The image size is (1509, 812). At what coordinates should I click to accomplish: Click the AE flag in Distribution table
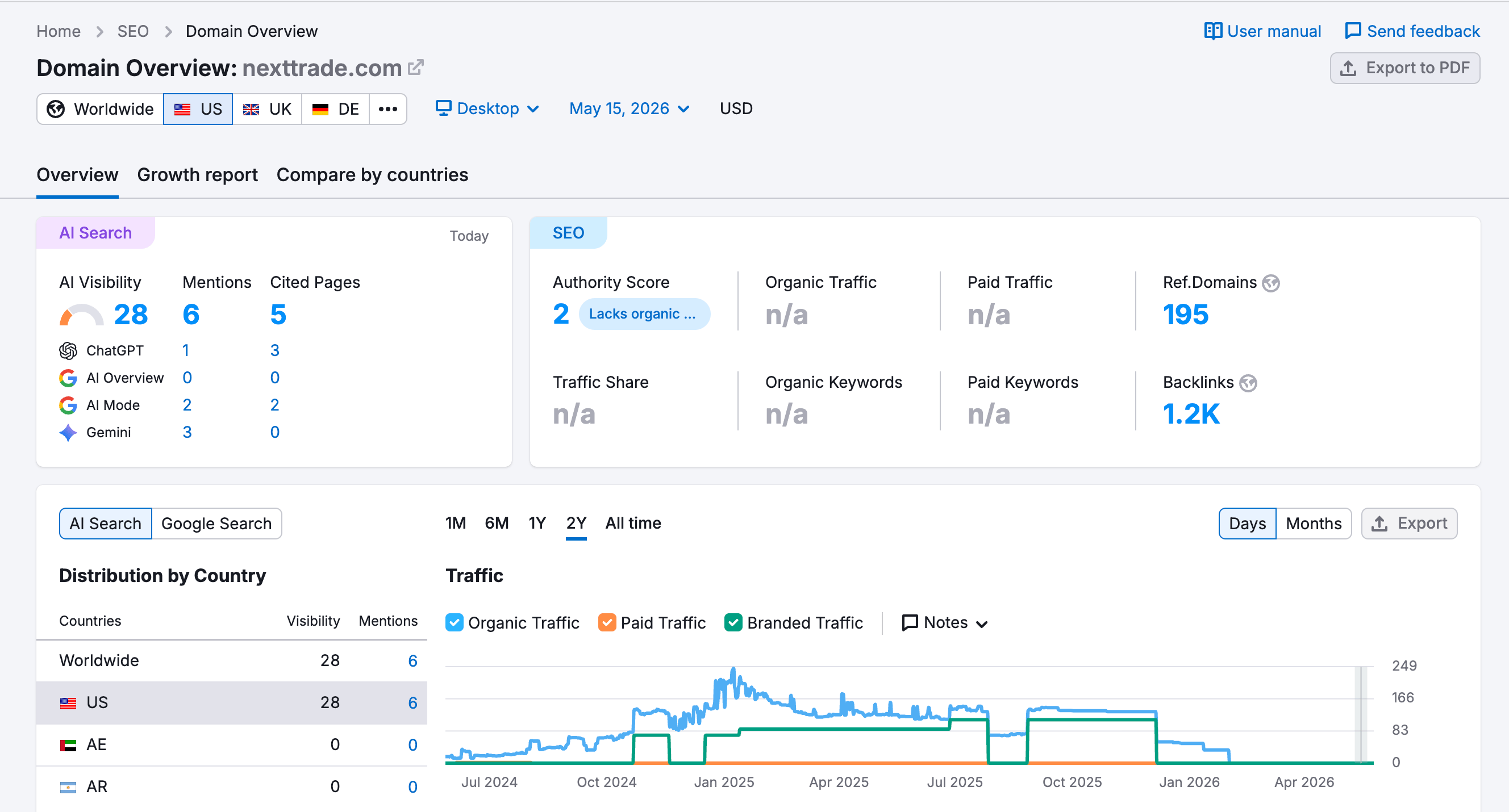tap(68, 744)
